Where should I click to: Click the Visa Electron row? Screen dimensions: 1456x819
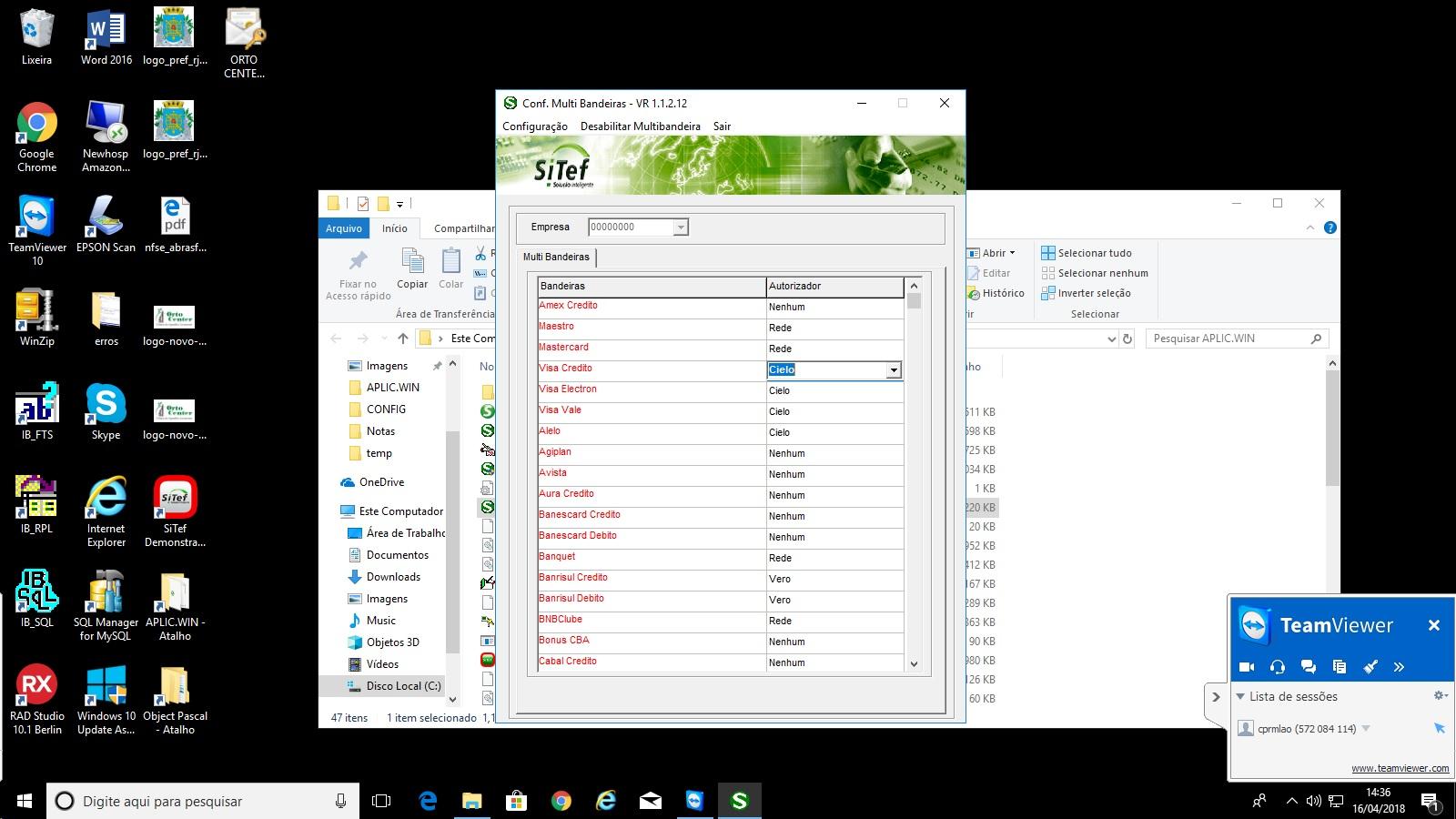click(721, 390)
